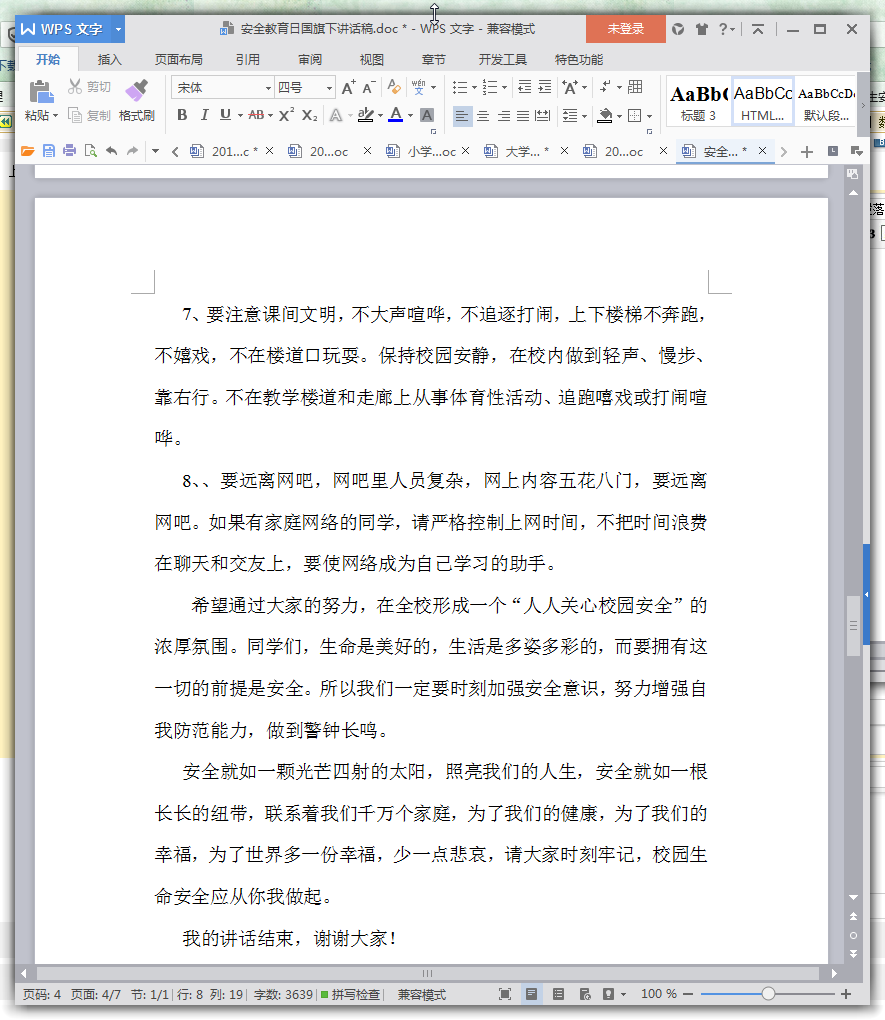
Task: Click the bulleted list icon
Action: pyautogui.click(x=460, y=87)
